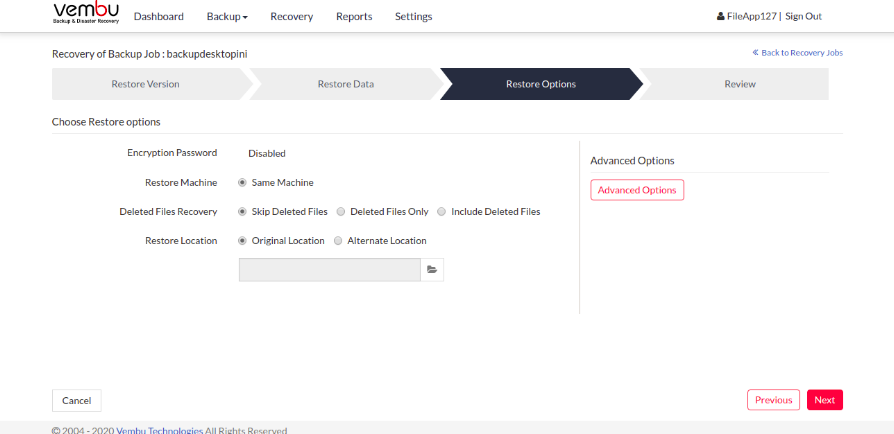
Task: Click Back to Recovery Jobs link
Action: pos(797,52)
